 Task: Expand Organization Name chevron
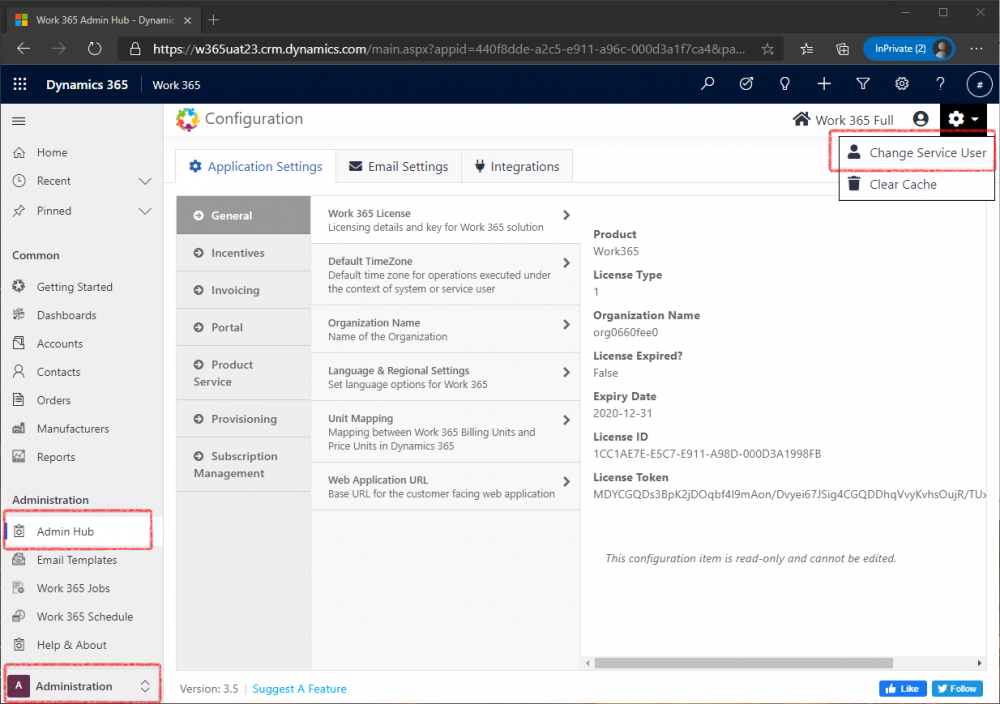566,325
